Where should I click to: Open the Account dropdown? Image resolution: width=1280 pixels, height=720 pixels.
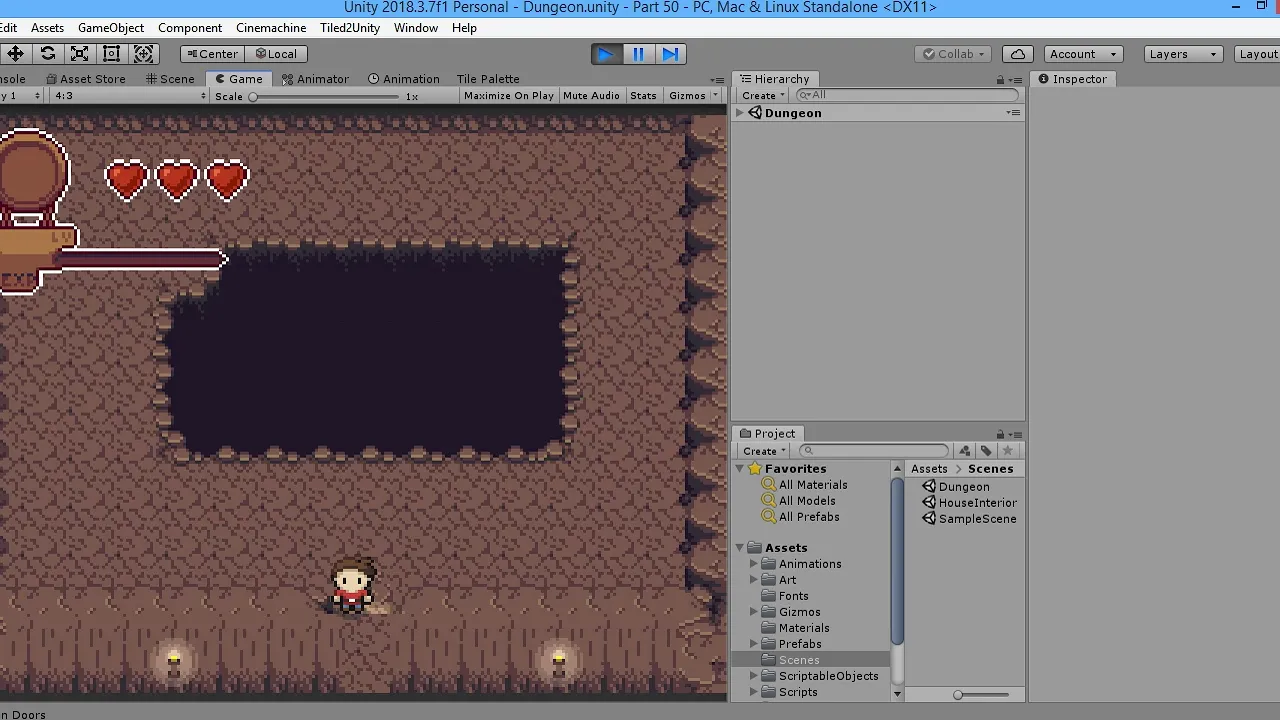click(1083, 54)
